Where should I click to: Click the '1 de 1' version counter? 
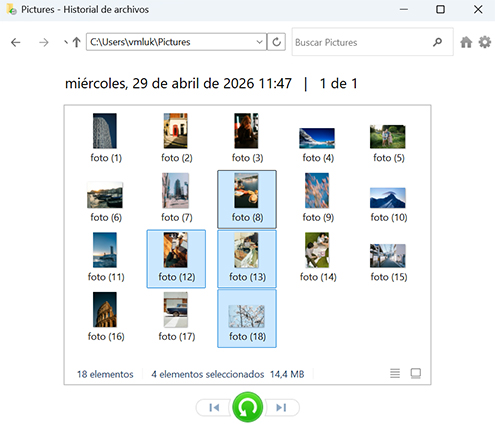click(338, 83)
